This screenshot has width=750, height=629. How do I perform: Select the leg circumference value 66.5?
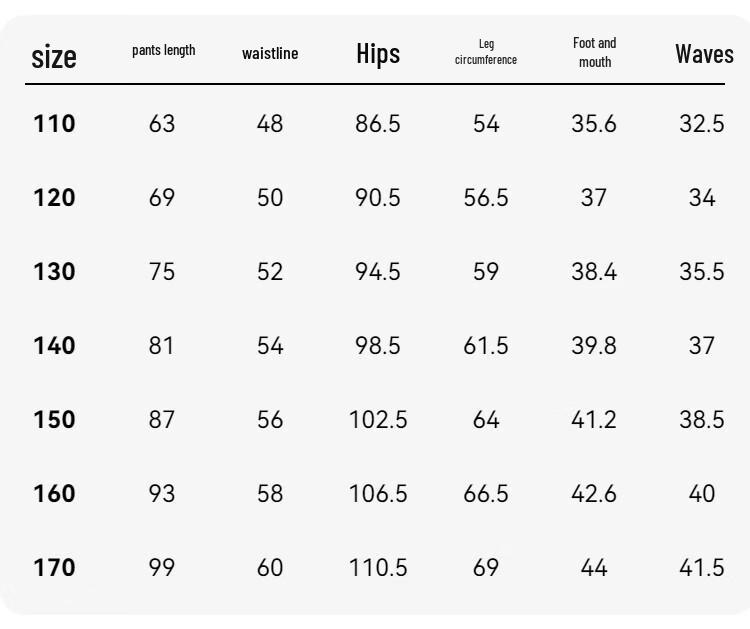coord(486,494)
